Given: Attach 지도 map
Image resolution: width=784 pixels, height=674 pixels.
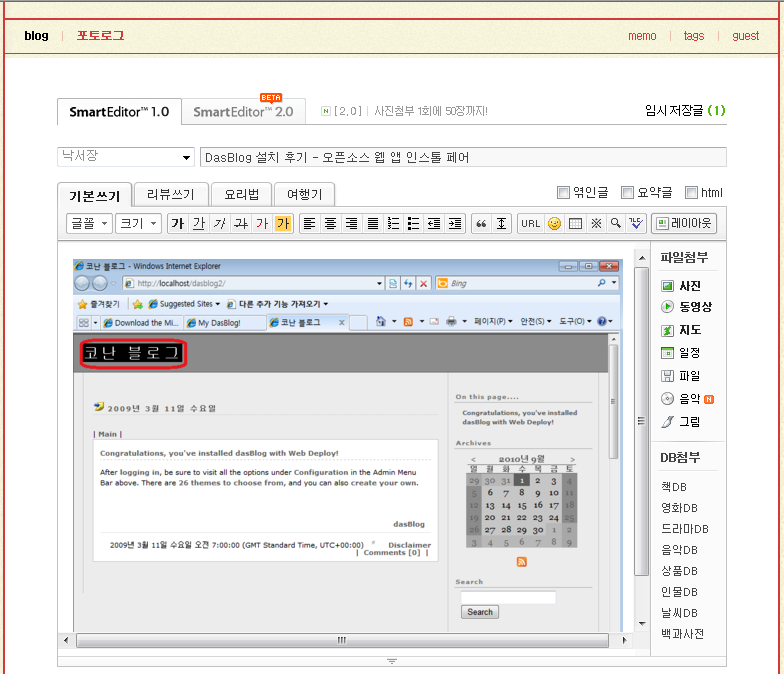Looking at the screenshot, I should 681,330.
